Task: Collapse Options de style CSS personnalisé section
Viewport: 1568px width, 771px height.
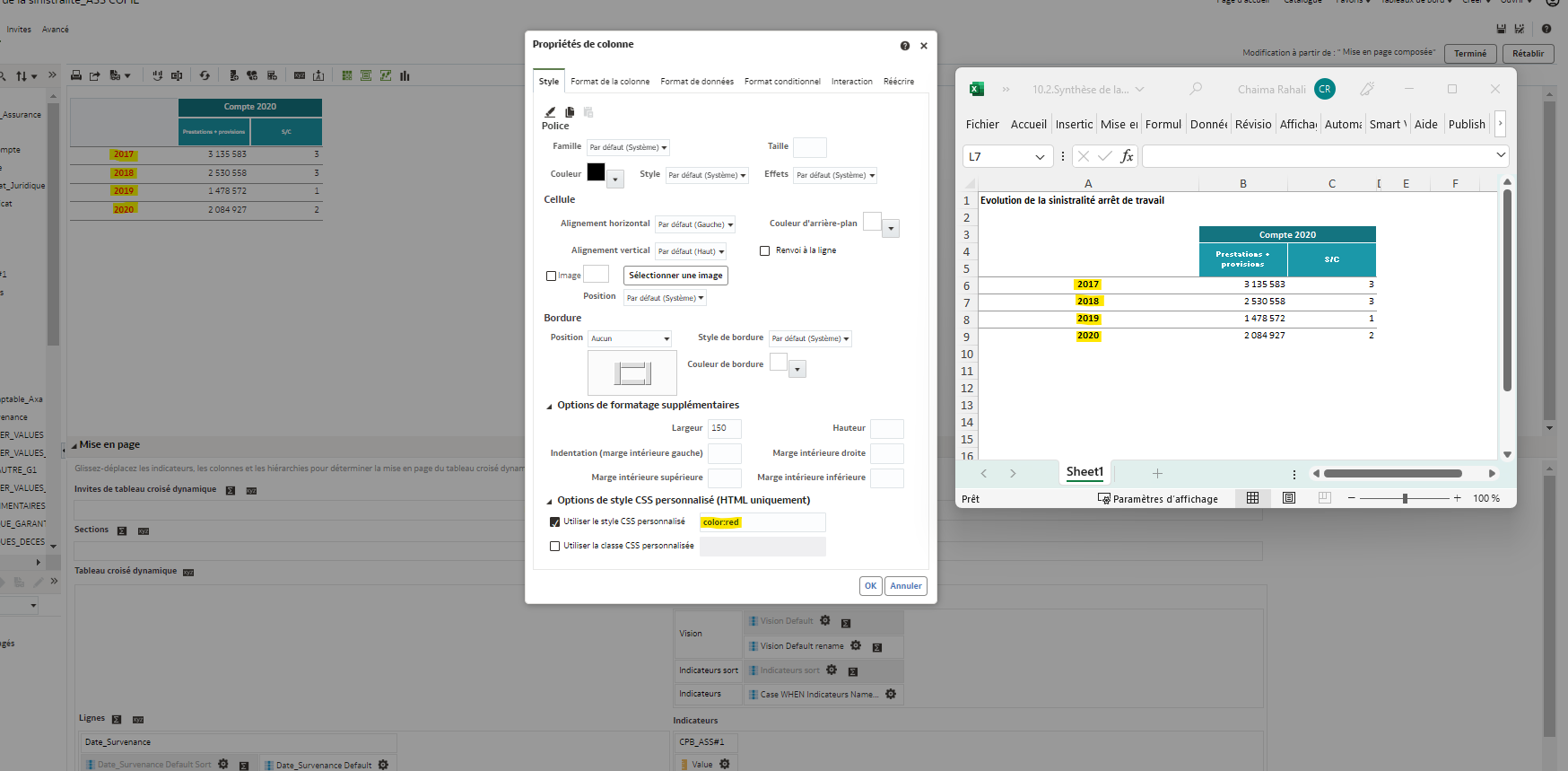Action: pyautogui.click(x=549, y=502)
